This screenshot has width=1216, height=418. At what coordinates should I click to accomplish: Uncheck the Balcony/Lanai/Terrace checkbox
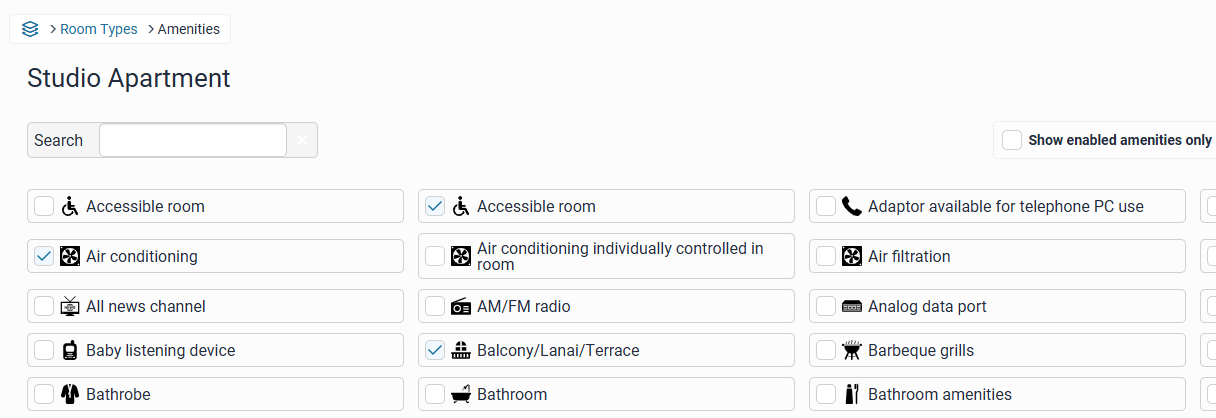pyautogui.click(x=435, y=351)
